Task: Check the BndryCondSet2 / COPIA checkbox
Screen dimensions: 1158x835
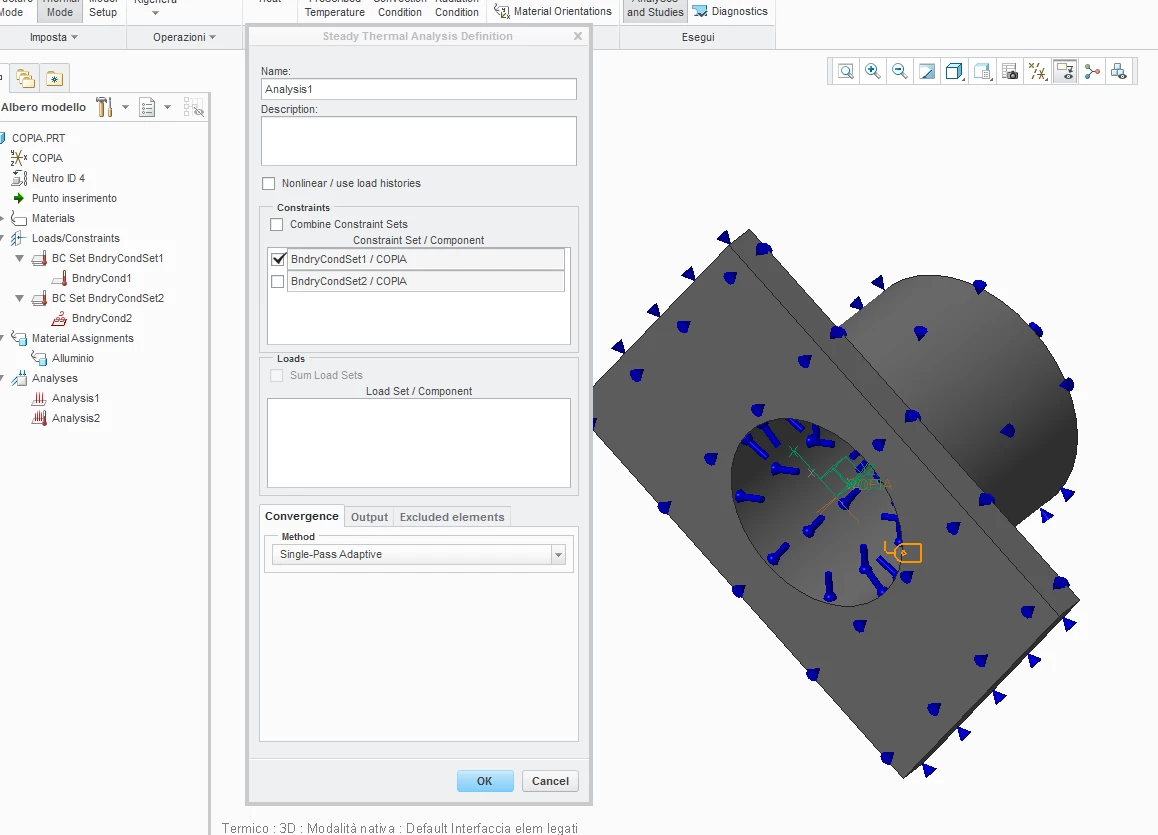Action: click(x=278, y=281)
